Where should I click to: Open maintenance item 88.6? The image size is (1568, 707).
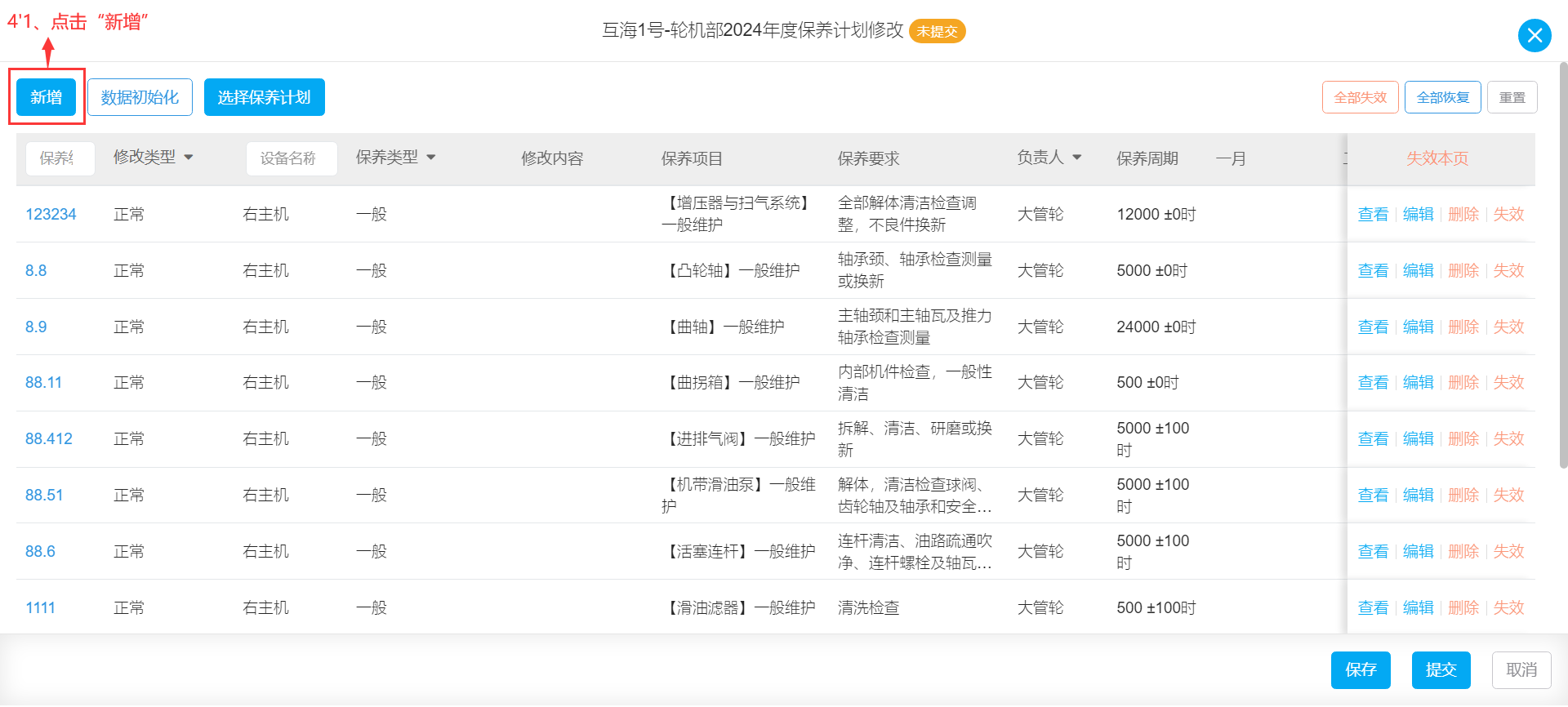[x=40, y=551]
